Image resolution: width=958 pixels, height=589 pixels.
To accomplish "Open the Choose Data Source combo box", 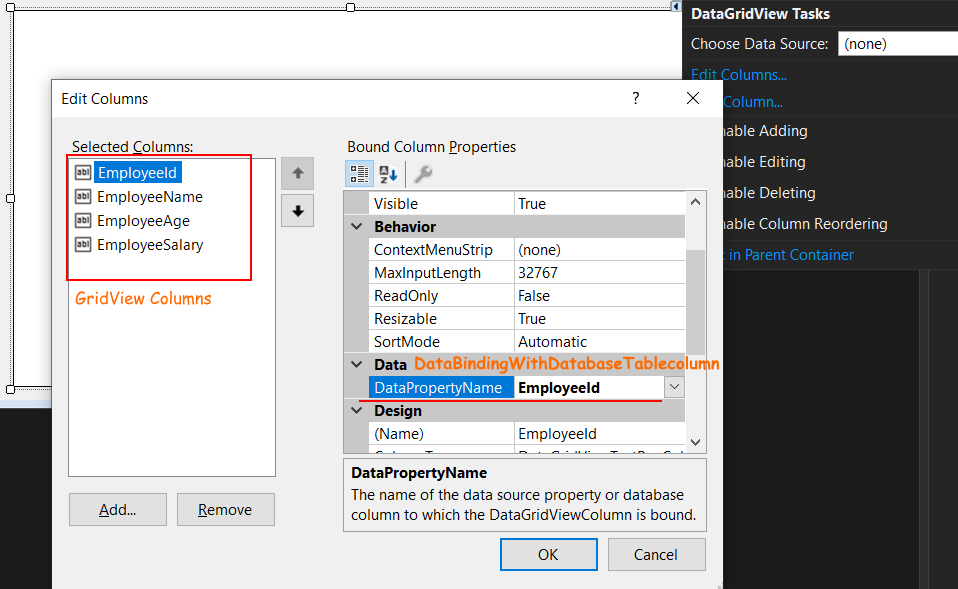I will (897, 43).
